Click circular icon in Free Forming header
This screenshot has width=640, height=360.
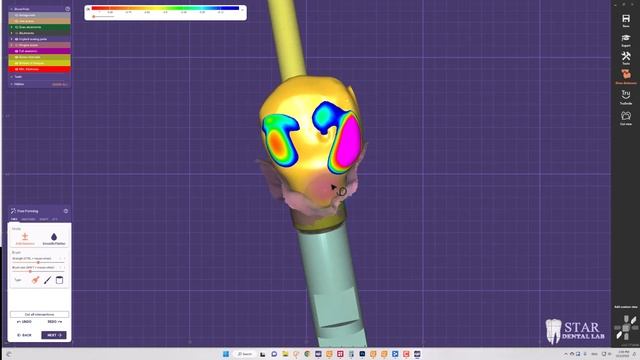(66, 211)
